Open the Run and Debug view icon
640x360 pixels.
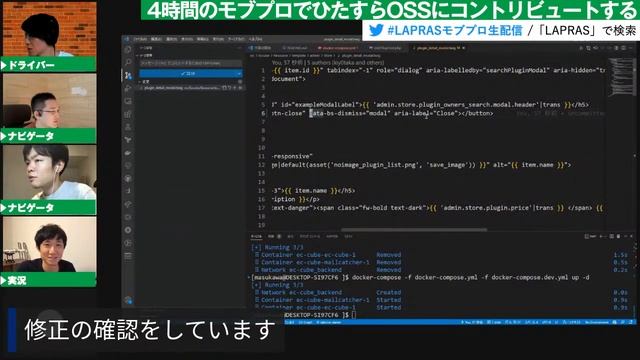point(128,88)
